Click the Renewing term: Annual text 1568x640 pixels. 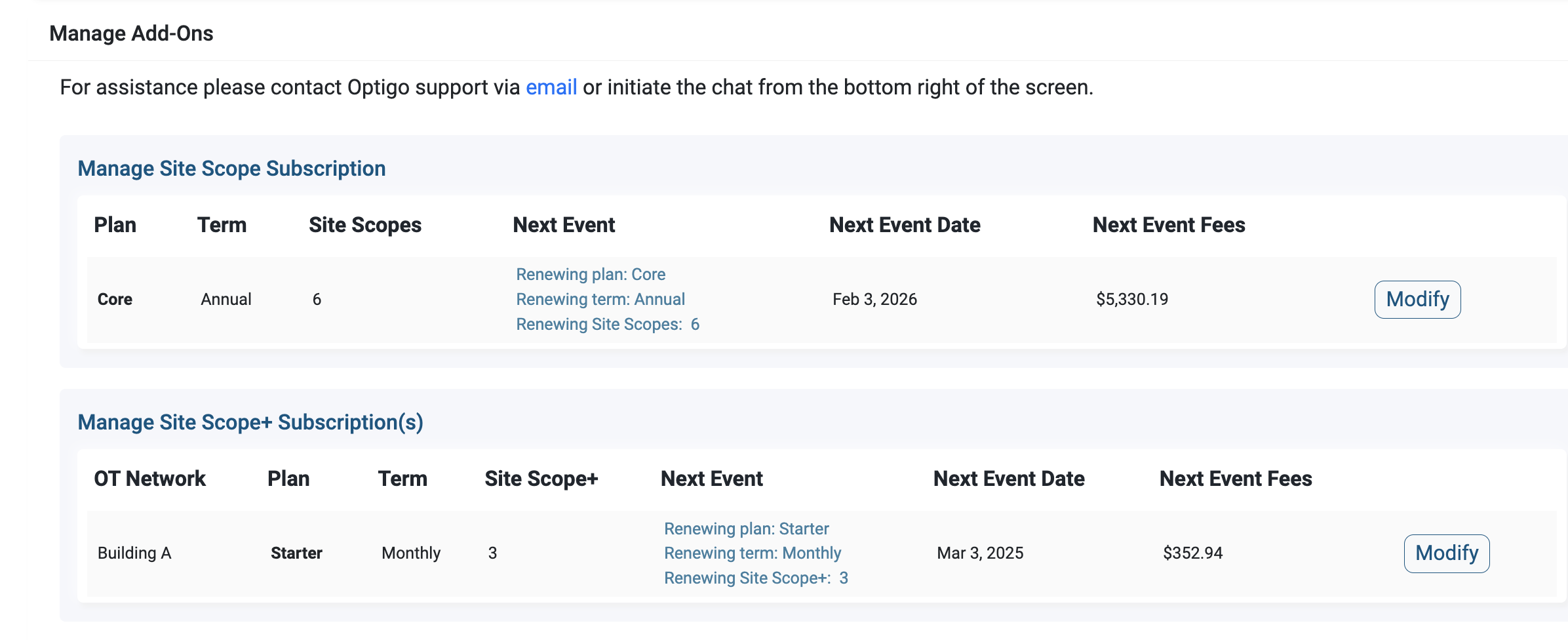coord(600,300)
